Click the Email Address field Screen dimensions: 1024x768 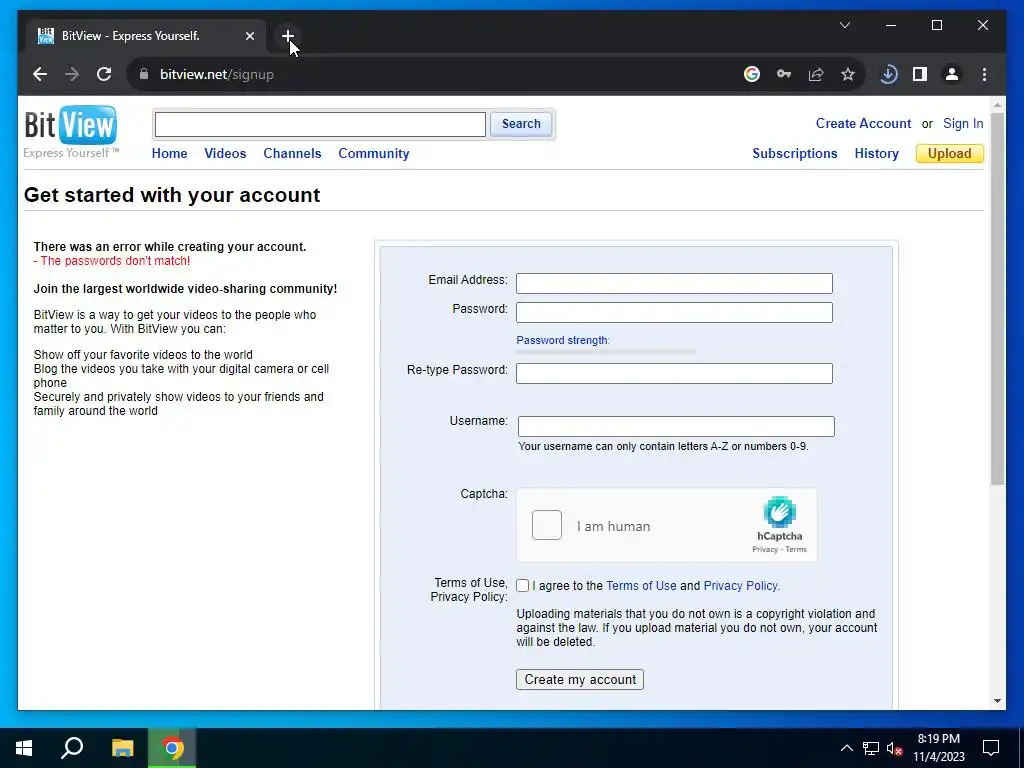[x=675, y=283]
